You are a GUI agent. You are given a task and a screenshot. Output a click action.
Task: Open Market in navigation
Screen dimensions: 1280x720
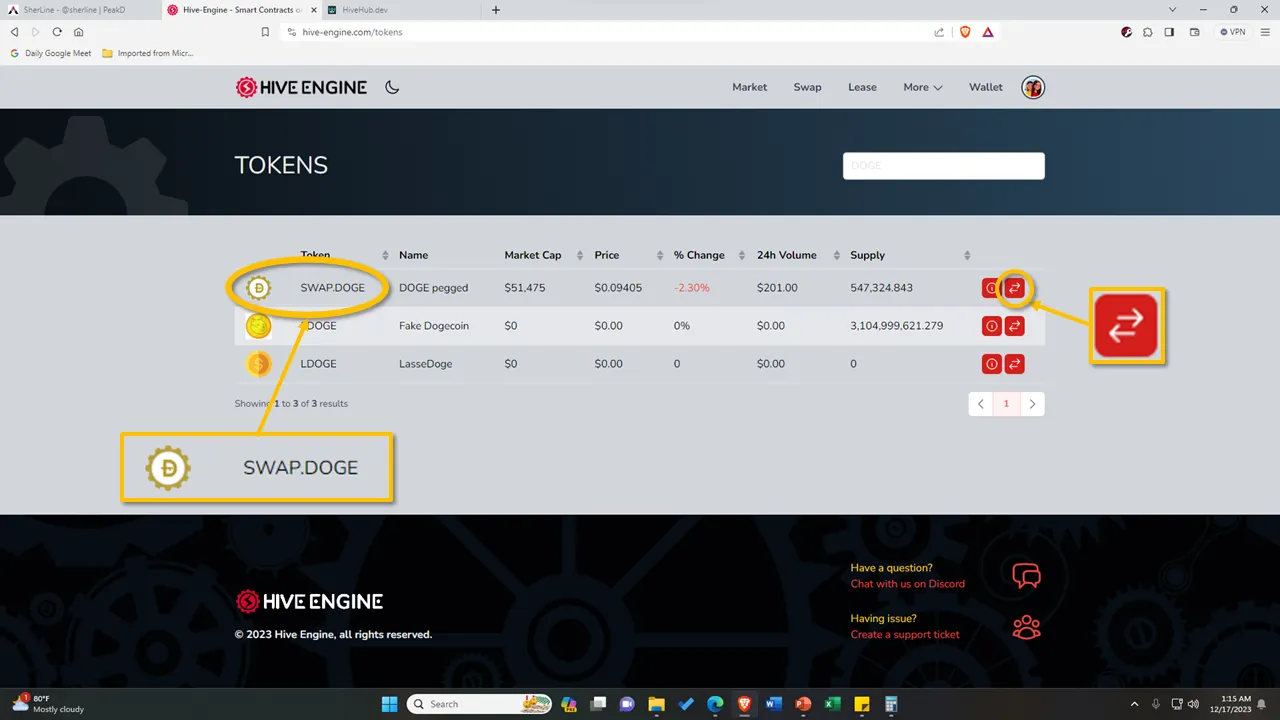[749, 87]
